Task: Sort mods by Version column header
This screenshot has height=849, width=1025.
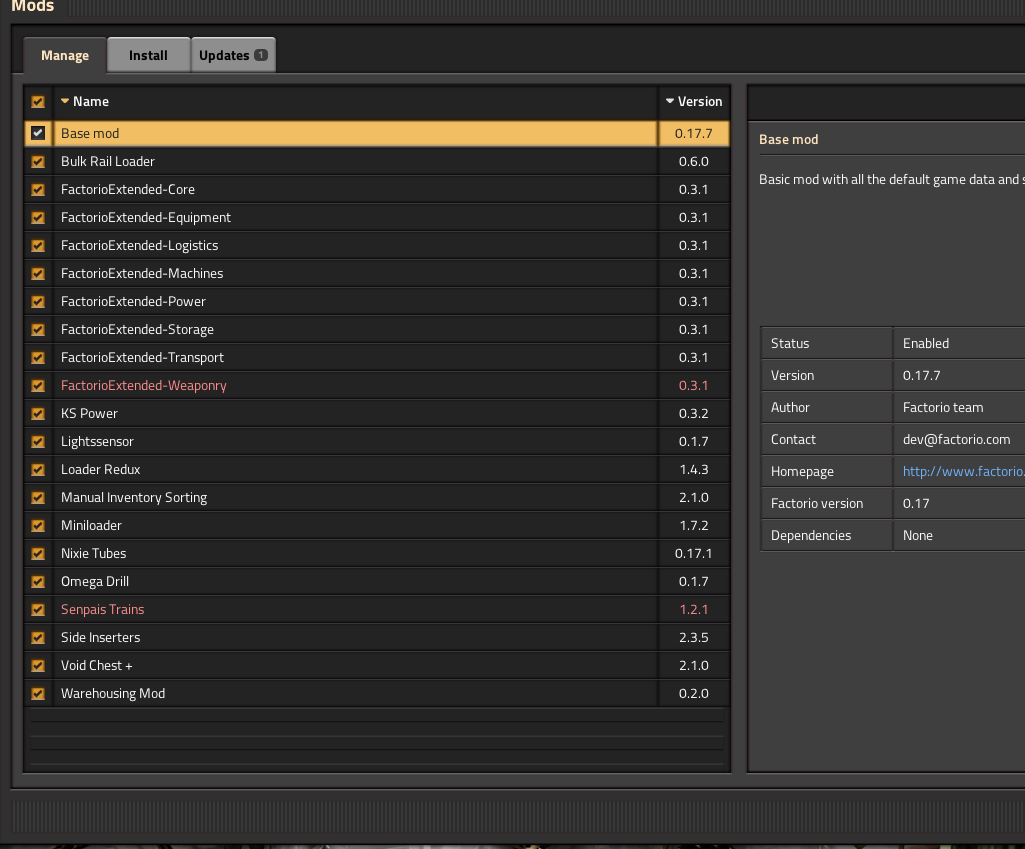Action: tap(699, 102)
